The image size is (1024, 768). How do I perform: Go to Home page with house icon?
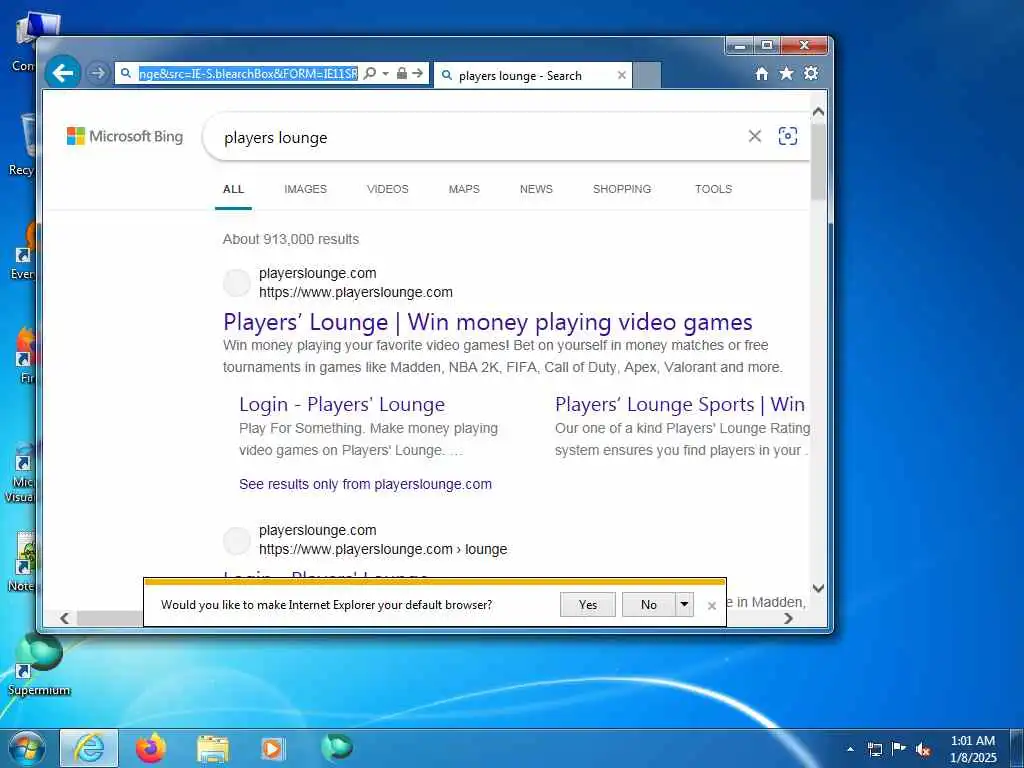point(761,74)
